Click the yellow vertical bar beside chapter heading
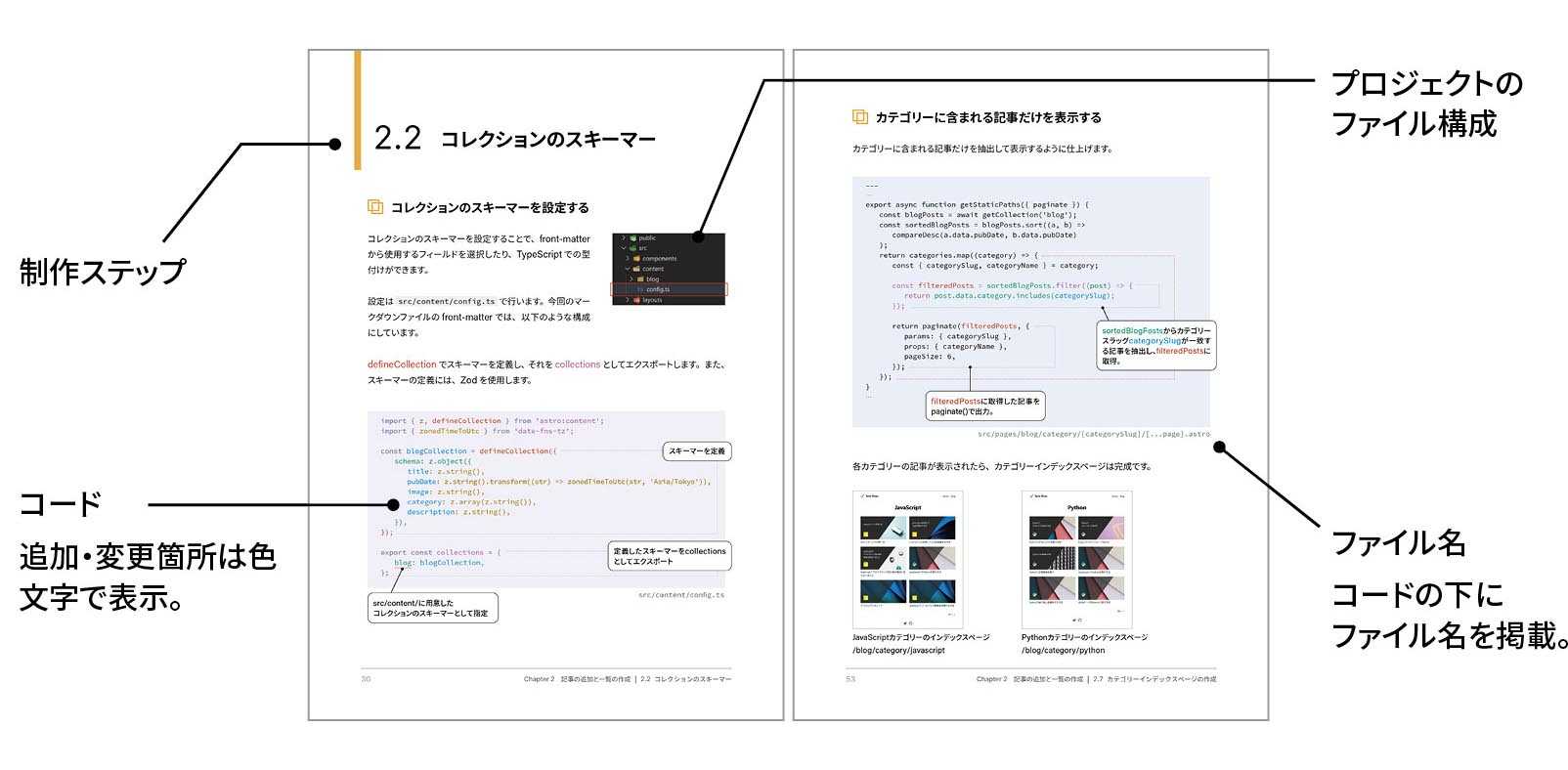1568x770 pixels. (358, 109)
